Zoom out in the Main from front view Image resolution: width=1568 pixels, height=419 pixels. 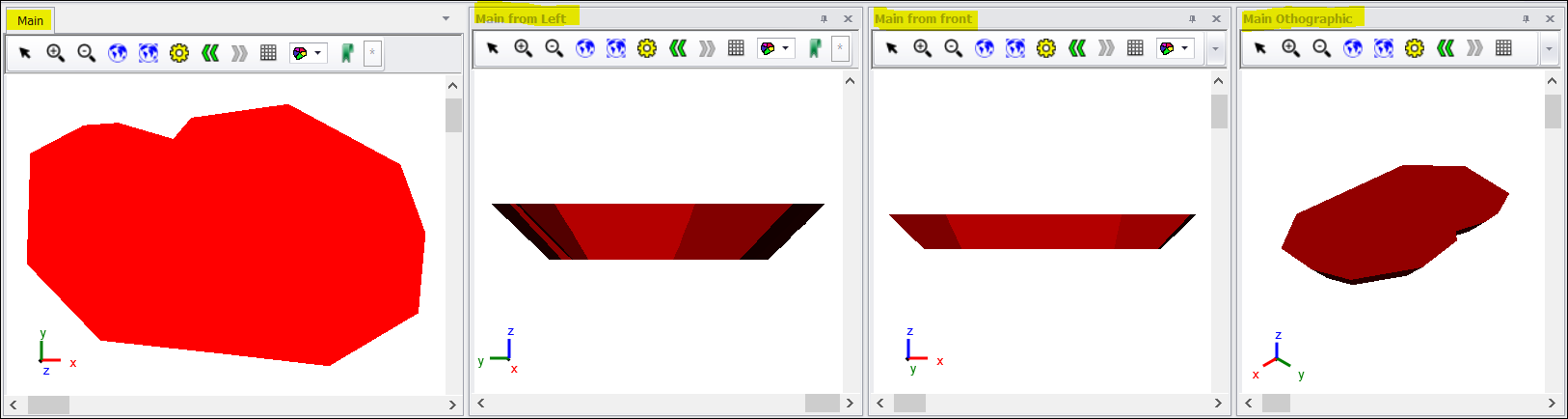tap(953, 48)
